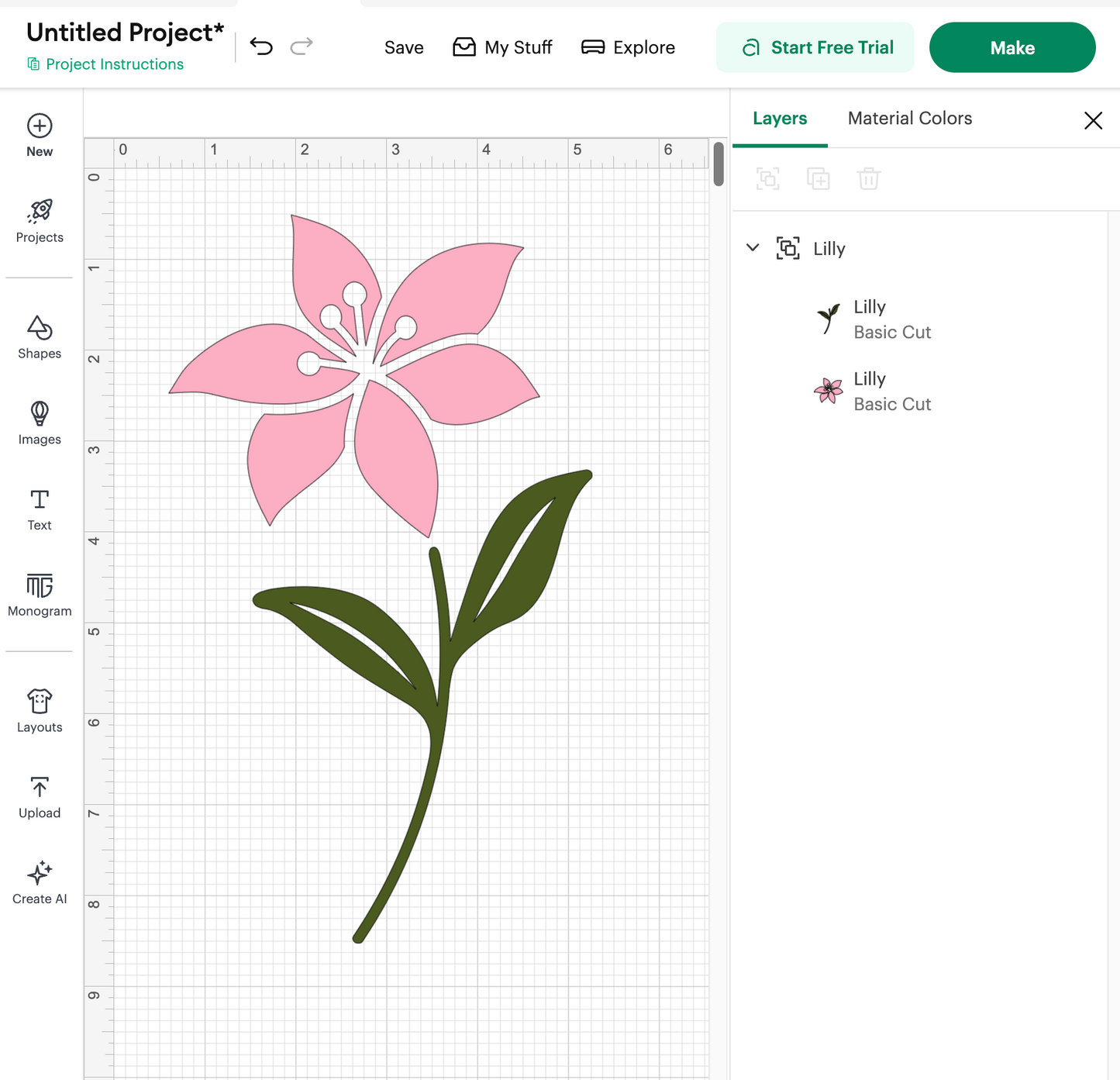The height and width of the screenshot is (1080, 1120).
Task: Click the Upload icon
Action: pos(40,787)
